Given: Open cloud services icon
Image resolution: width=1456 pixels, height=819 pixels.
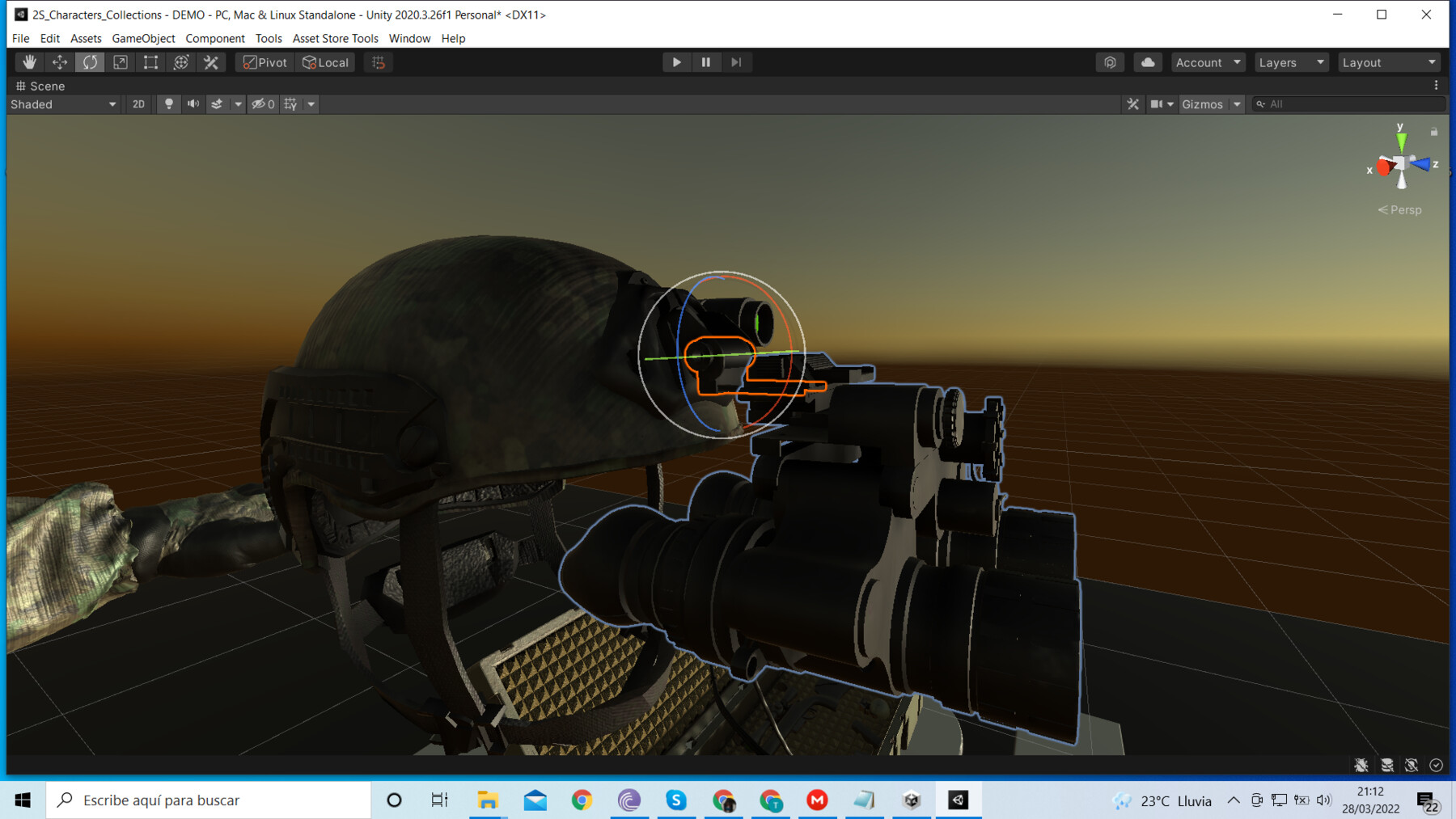Looking at the screenshot, I should coord(1148,62).
